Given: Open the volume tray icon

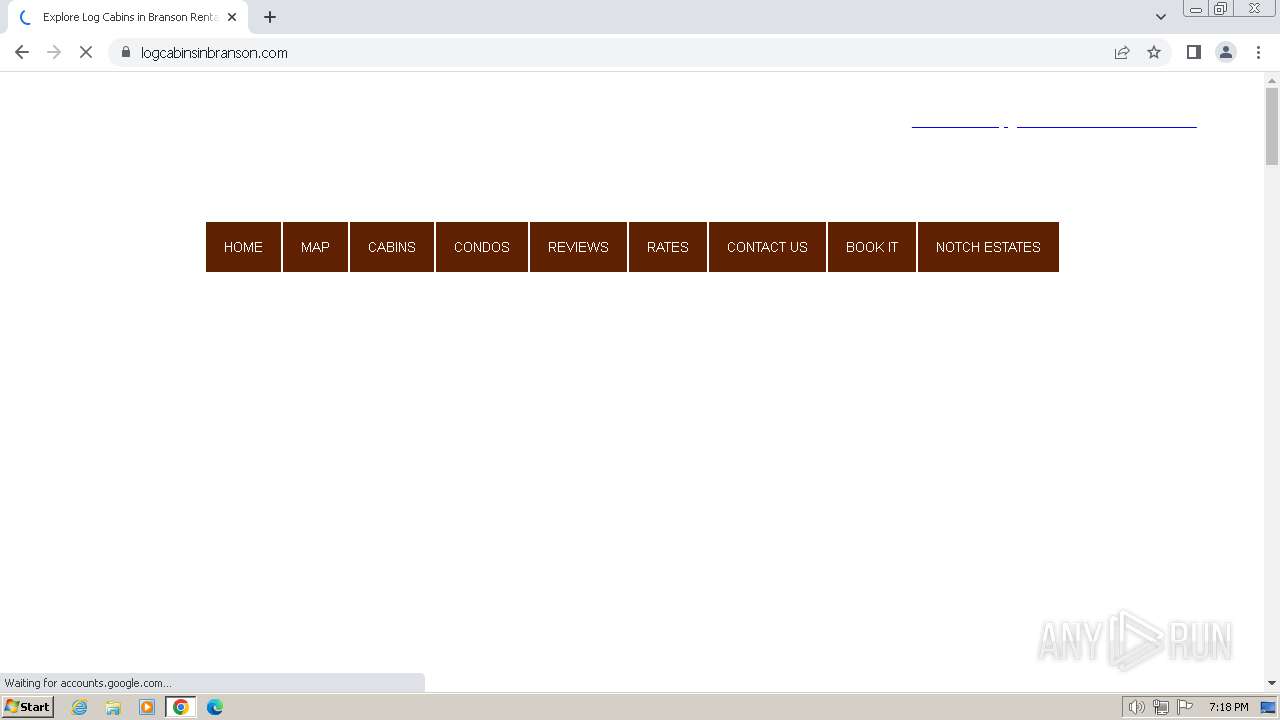Looking at the screenshot, I should (1137, 707).
